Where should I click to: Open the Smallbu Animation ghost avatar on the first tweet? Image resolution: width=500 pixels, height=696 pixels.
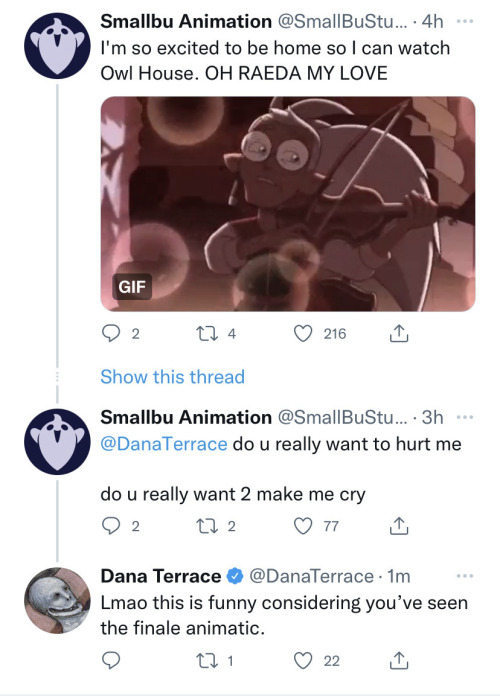tap(57, 46)
